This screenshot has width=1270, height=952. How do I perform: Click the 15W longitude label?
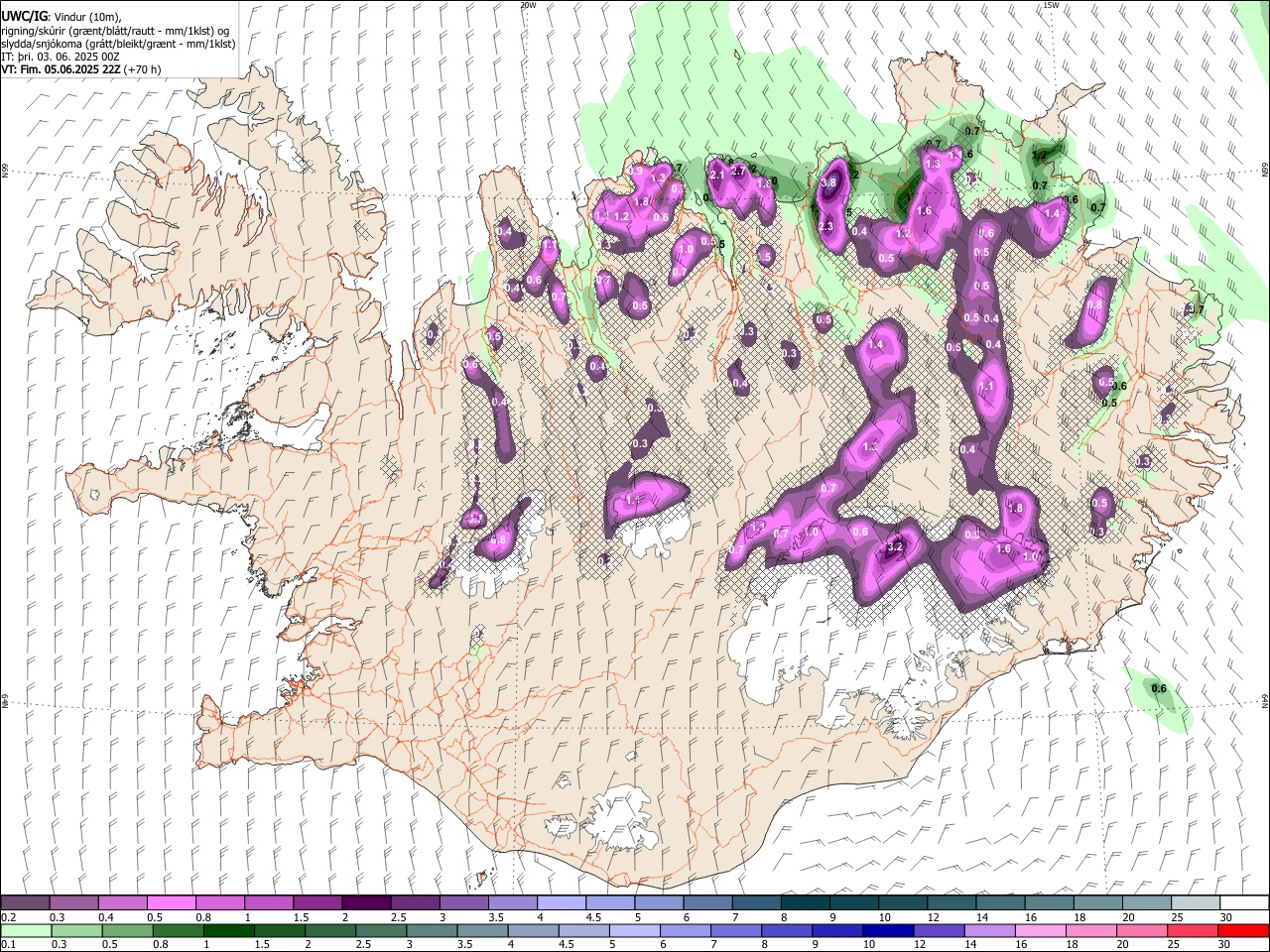[x=1051, y=5]
